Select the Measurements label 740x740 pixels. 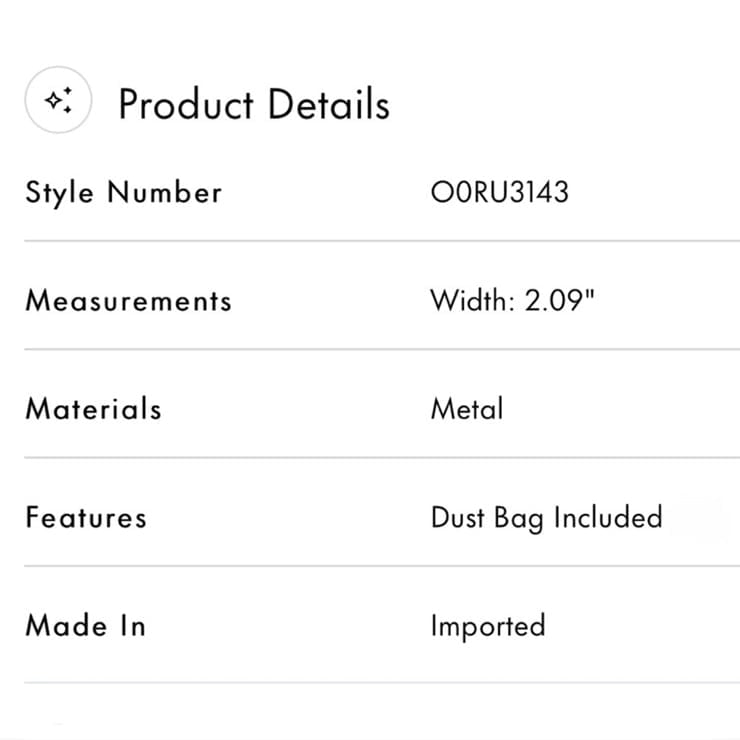tap(129, 301)
